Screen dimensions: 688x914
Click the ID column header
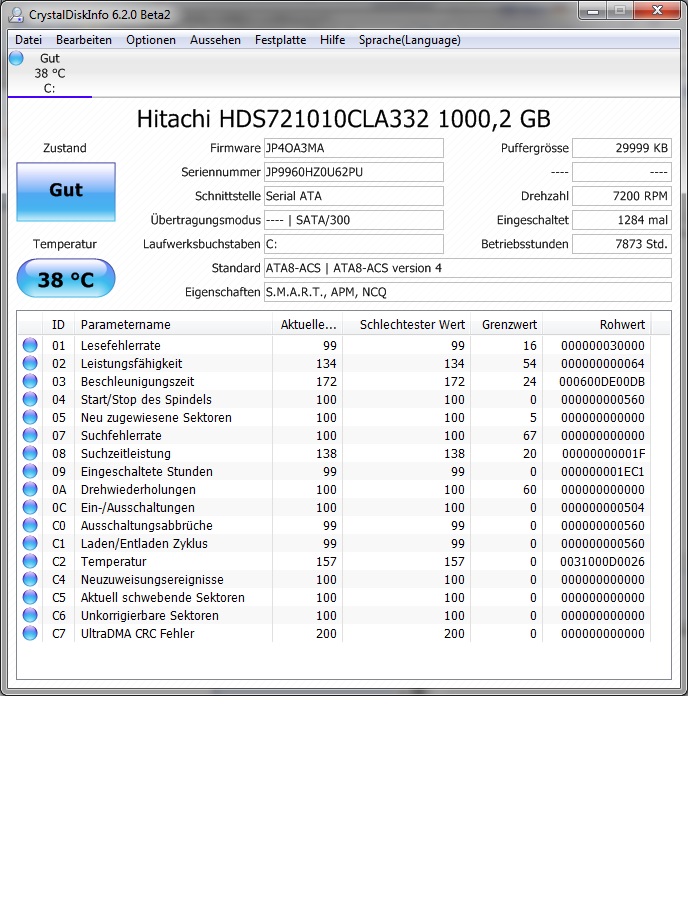(x=58, y=325)
